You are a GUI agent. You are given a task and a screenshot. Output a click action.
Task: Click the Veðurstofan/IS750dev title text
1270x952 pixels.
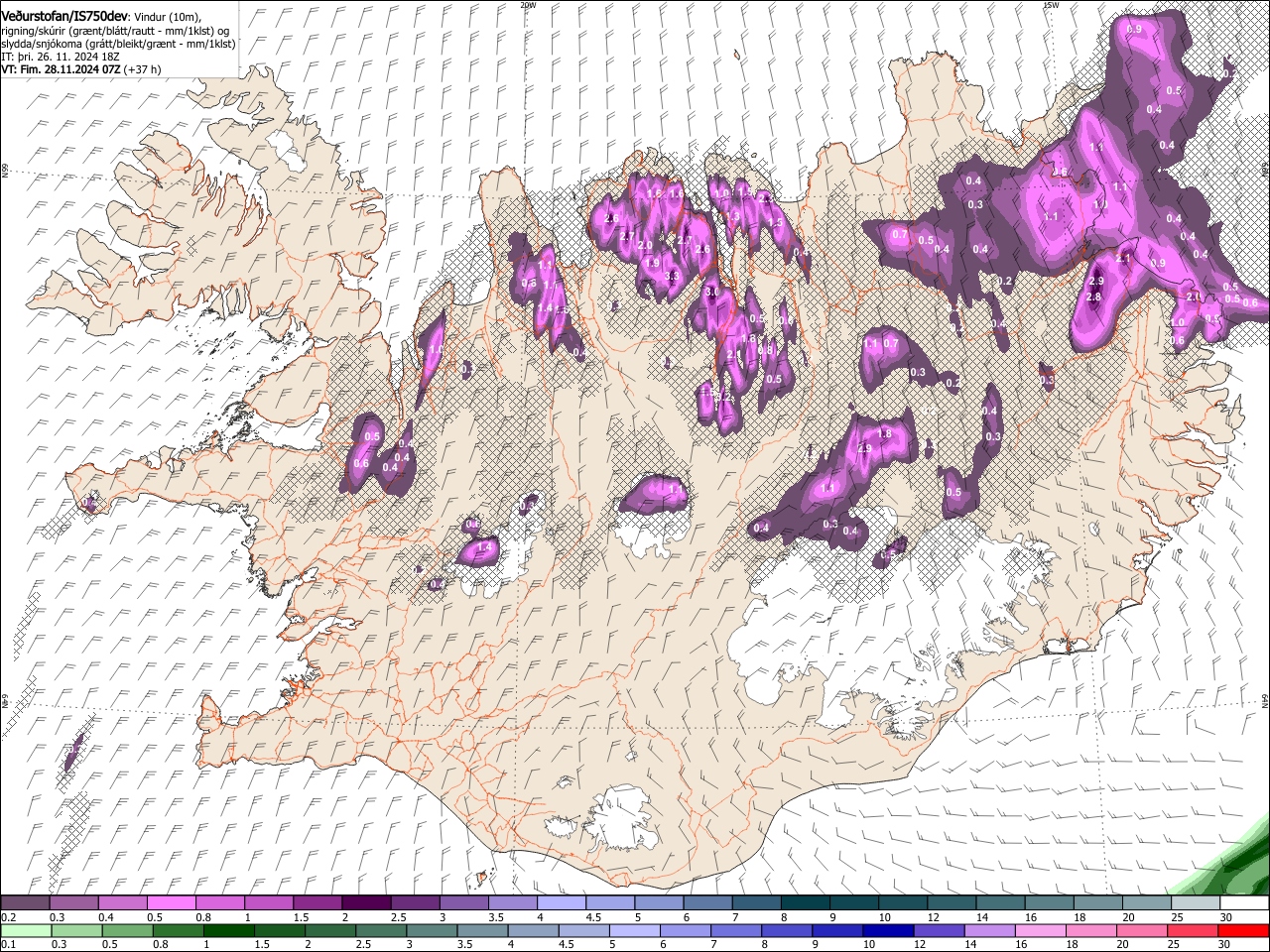coord(65,16)
